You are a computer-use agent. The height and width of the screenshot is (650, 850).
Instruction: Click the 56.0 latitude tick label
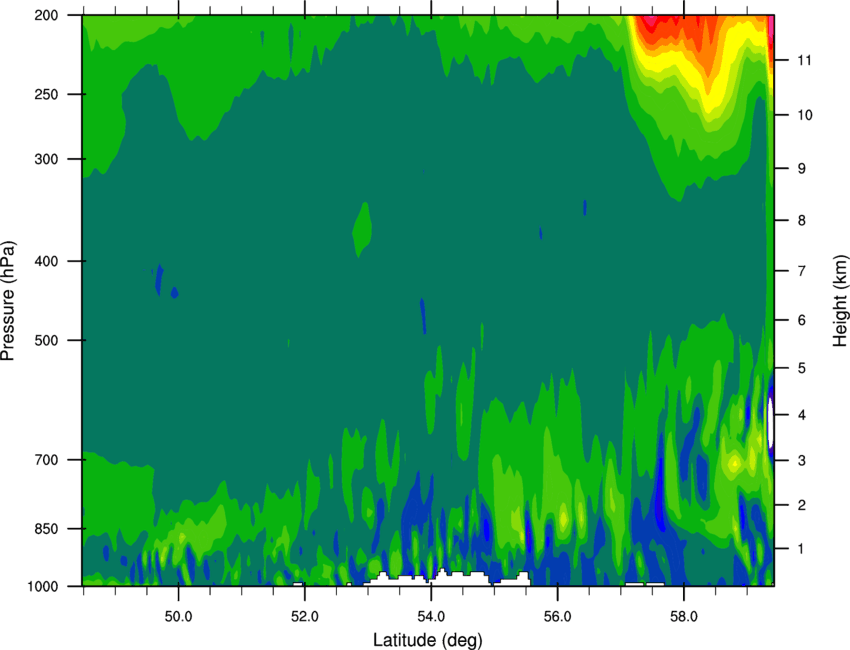coord(557,617)
